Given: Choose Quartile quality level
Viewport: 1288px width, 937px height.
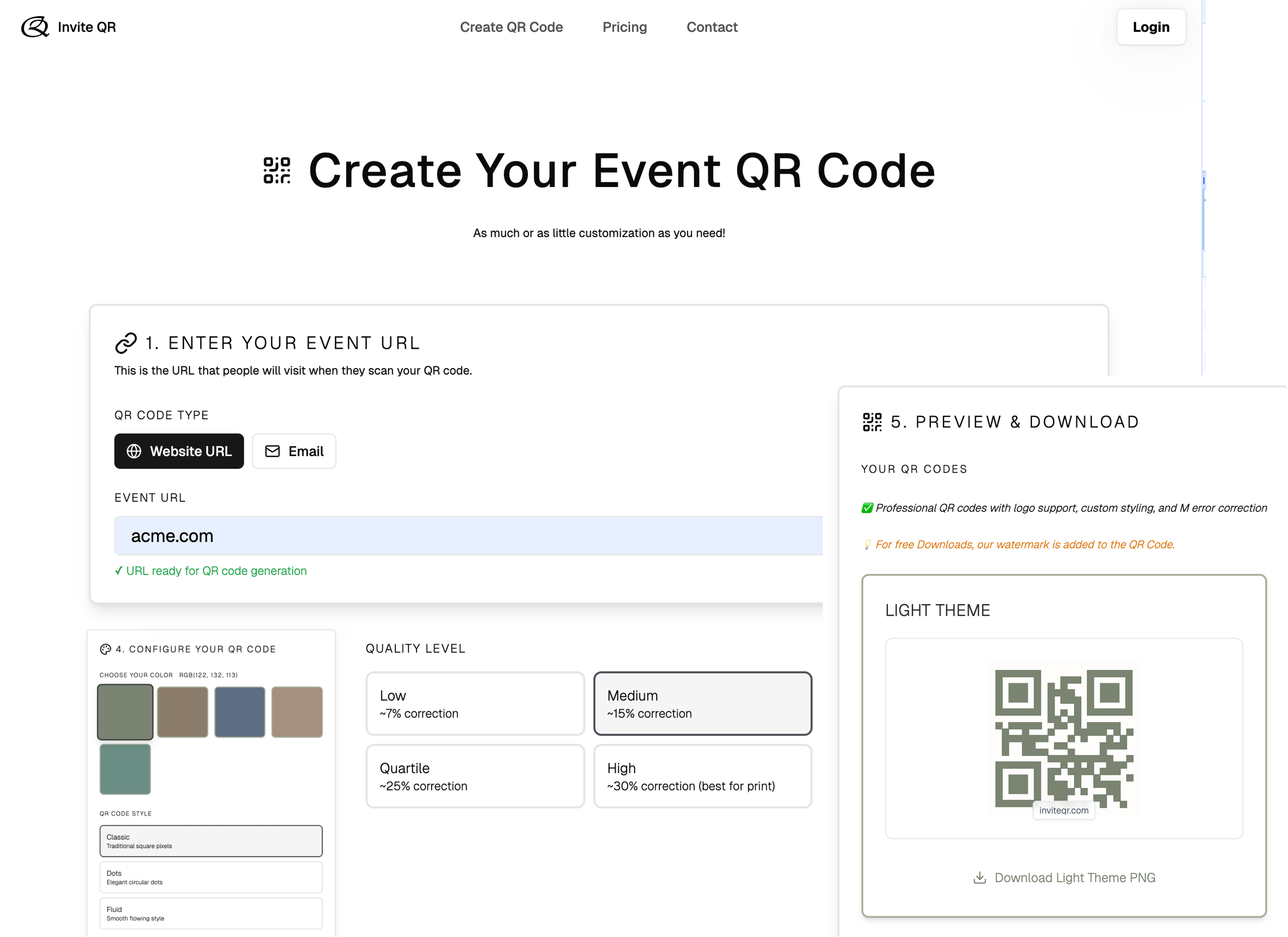Looking at the screenshot, I should [x=475, y=777].
